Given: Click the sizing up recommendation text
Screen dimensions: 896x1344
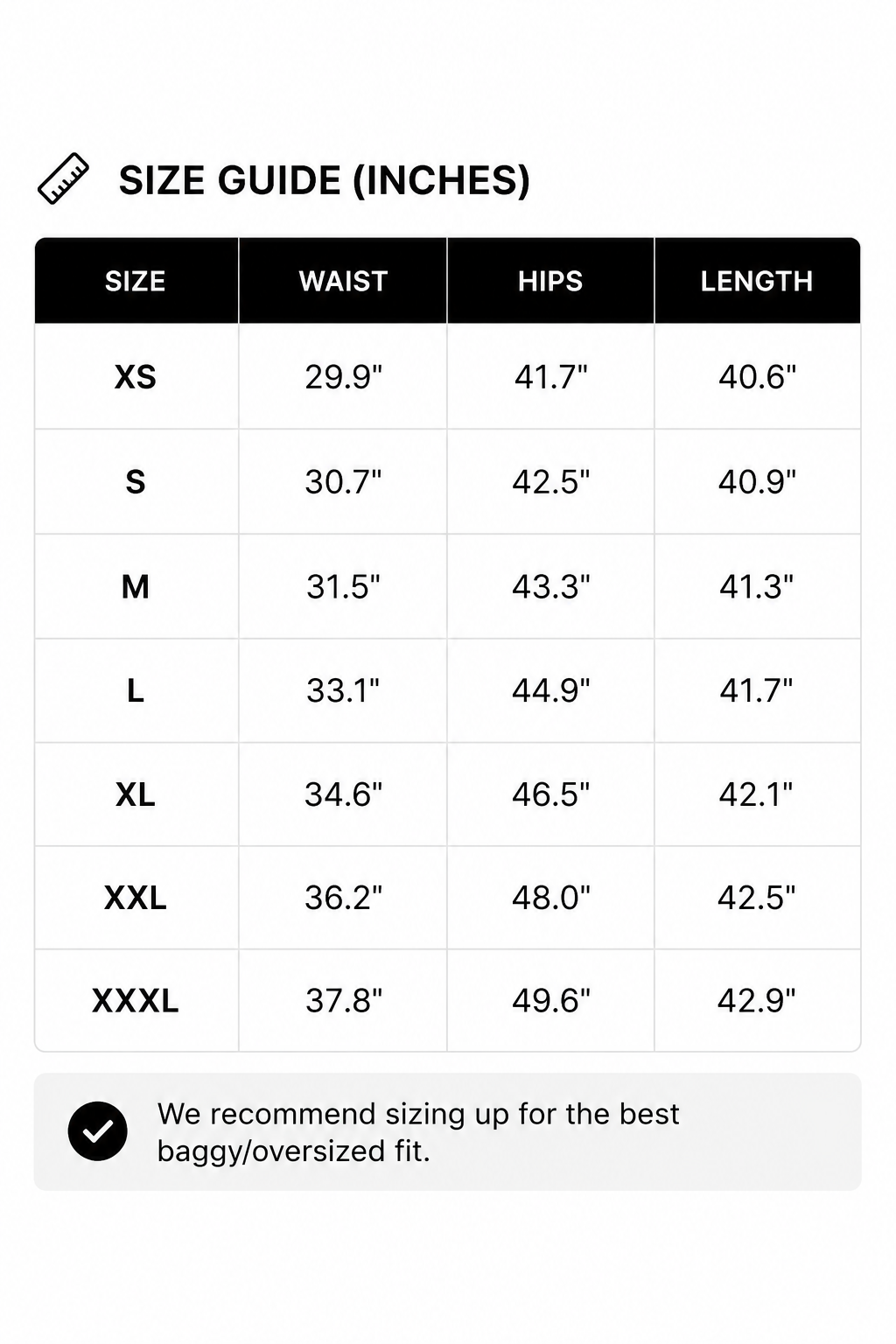Looking at the screenshot, I should tap(418, 1132).
